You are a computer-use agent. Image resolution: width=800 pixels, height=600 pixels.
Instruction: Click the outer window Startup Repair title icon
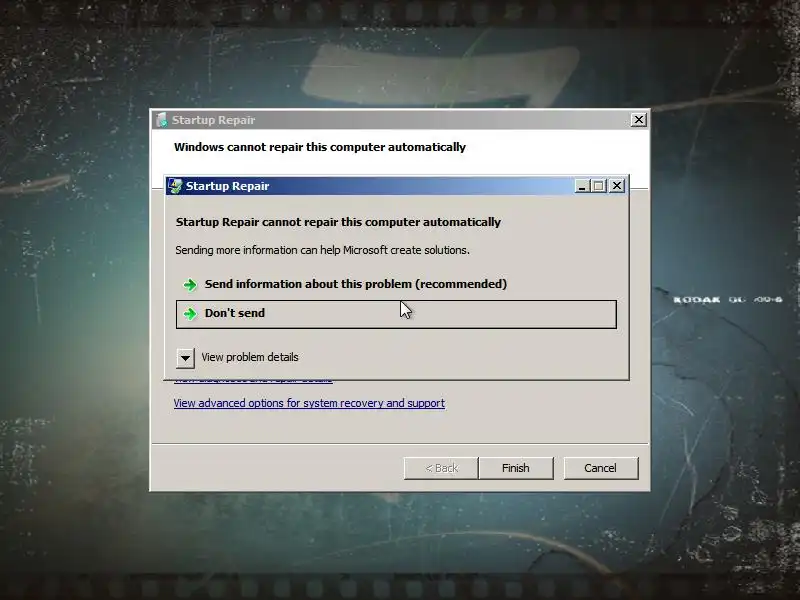161,120
